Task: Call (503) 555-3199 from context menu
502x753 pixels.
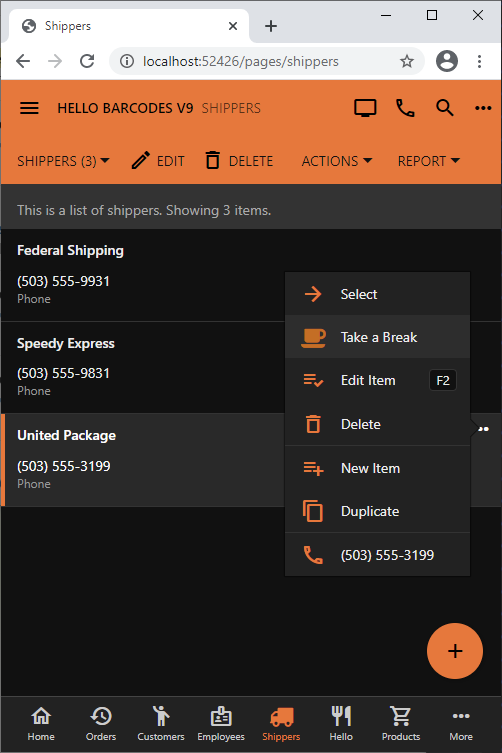Action: (378, 555)
